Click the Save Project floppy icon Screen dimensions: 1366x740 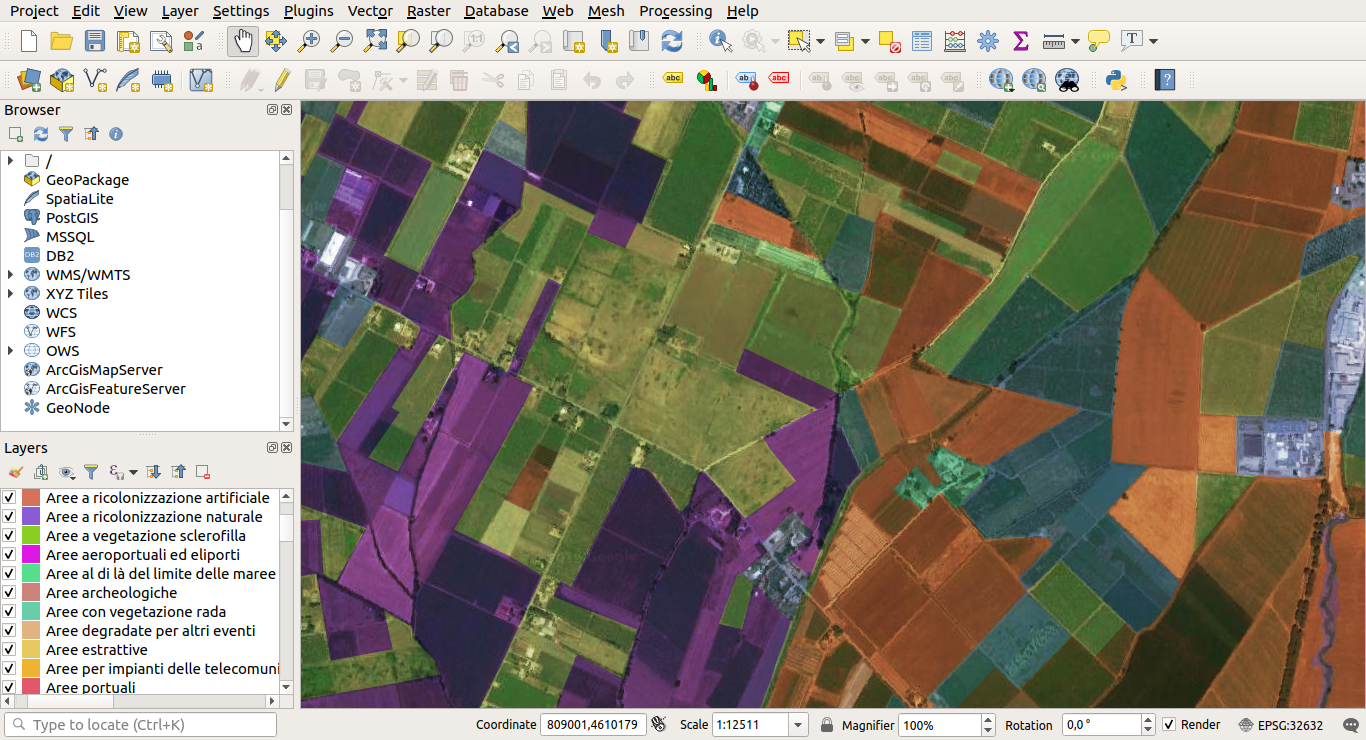pyautogui.click(x=94, y=41)
